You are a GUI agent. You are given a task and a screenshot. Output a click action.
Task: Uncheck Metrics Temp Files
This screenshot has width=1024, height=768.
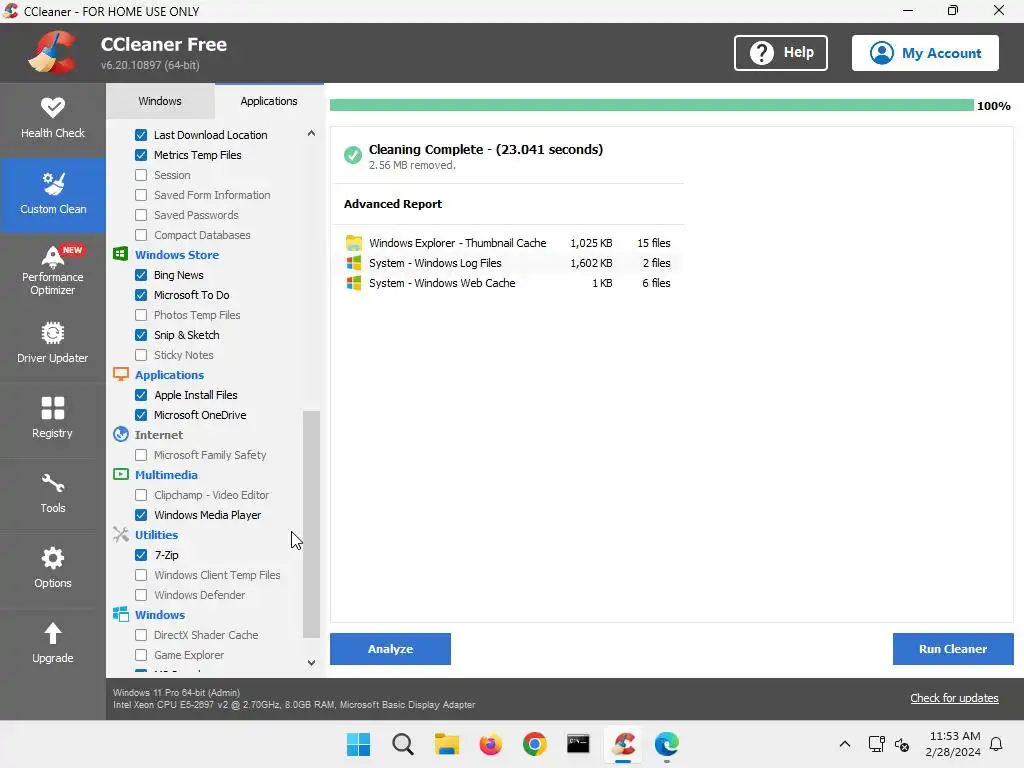[141, 155]
